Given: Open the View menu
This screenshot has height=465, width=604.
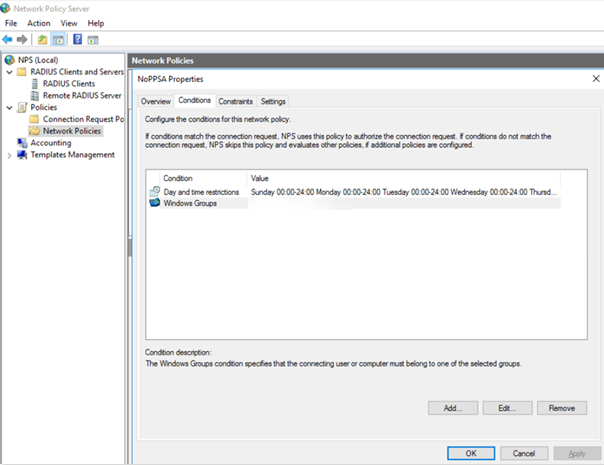Looking at the screenshot, I should 69,23.
